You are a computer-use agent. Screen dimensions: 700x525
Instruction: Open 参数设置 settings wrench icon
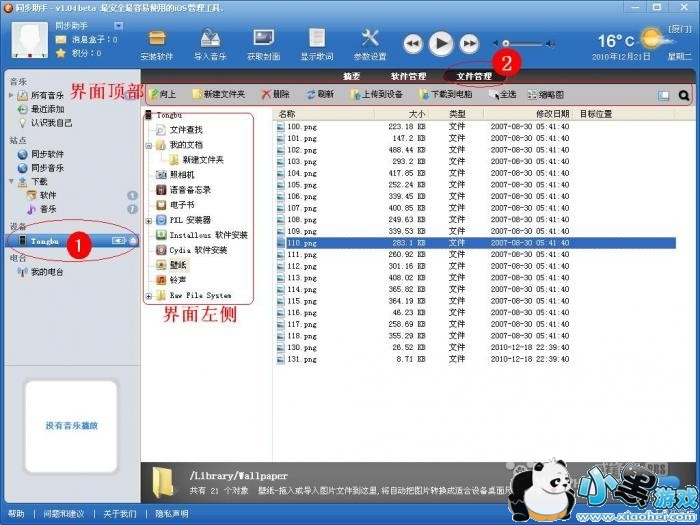pos(370,45)
